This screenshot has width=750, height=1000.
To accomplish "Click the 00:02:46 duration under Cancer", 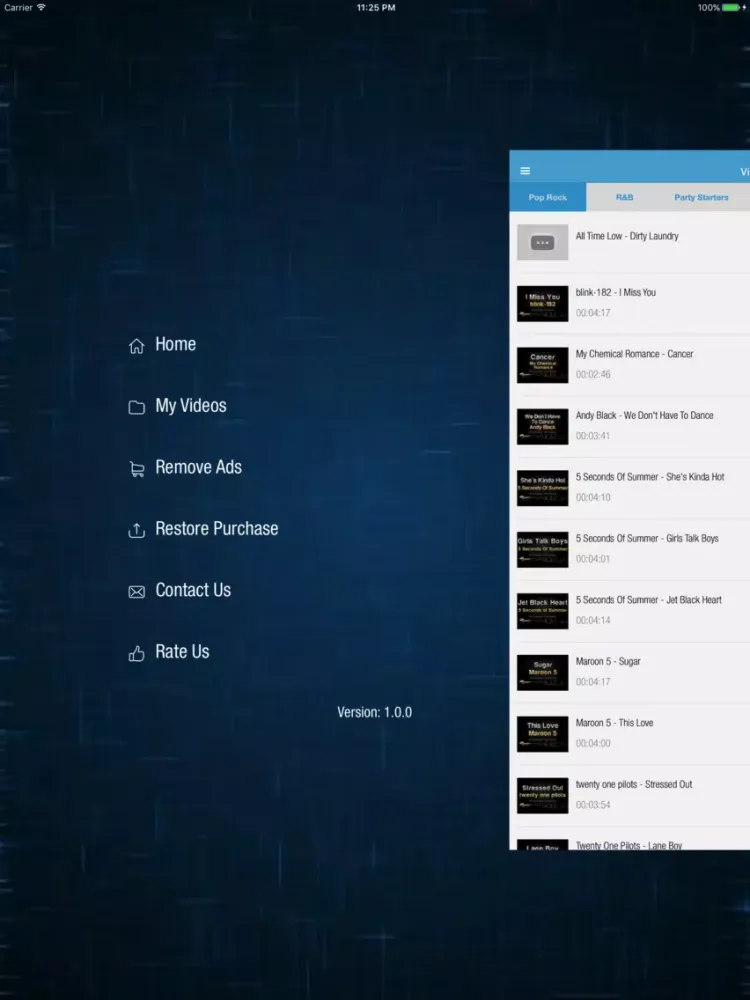I will 592,374.
